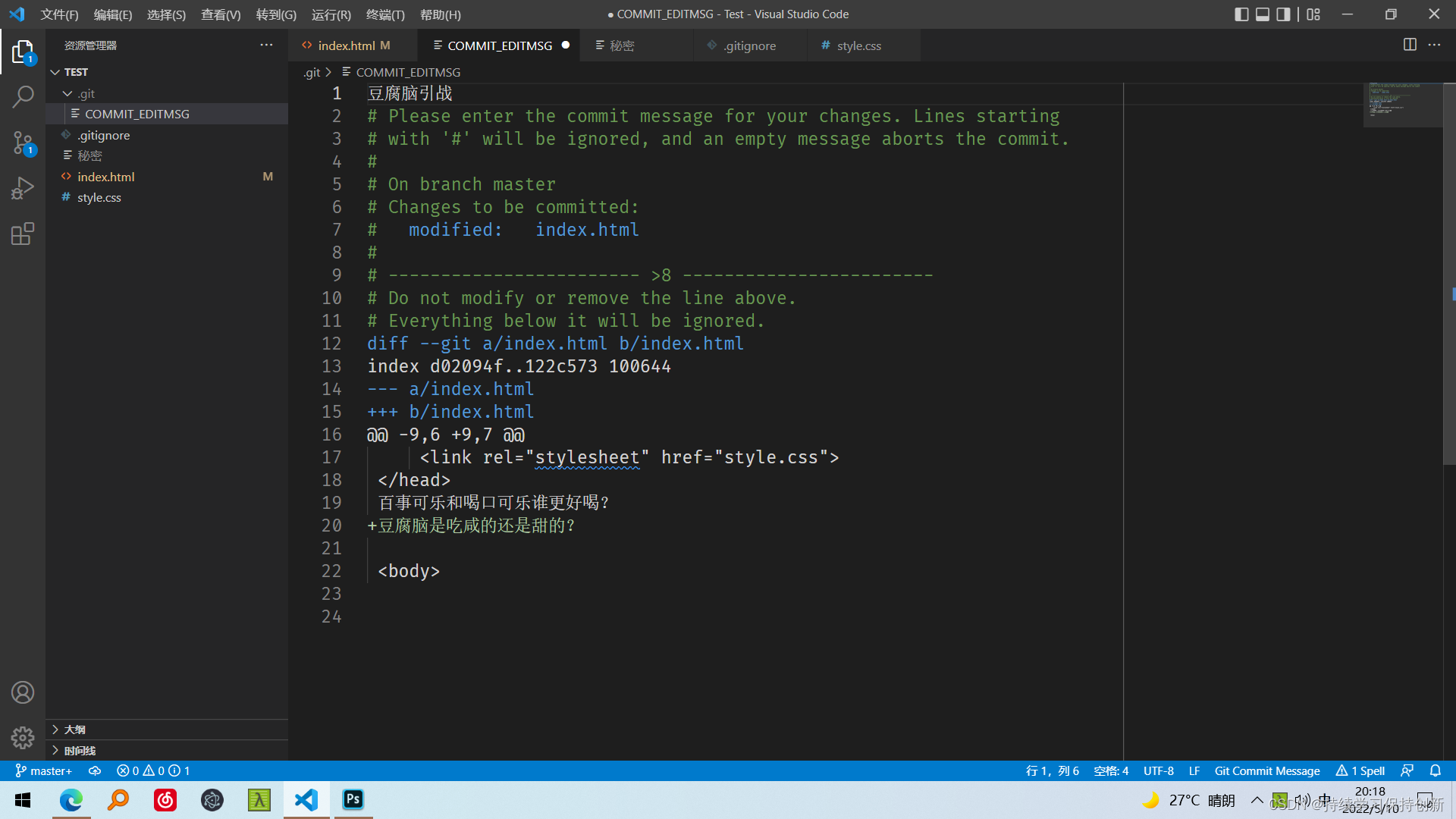Toggle secondary side bar layout icon
This screenshot has width=1456, height=819.
(1283, 14)
